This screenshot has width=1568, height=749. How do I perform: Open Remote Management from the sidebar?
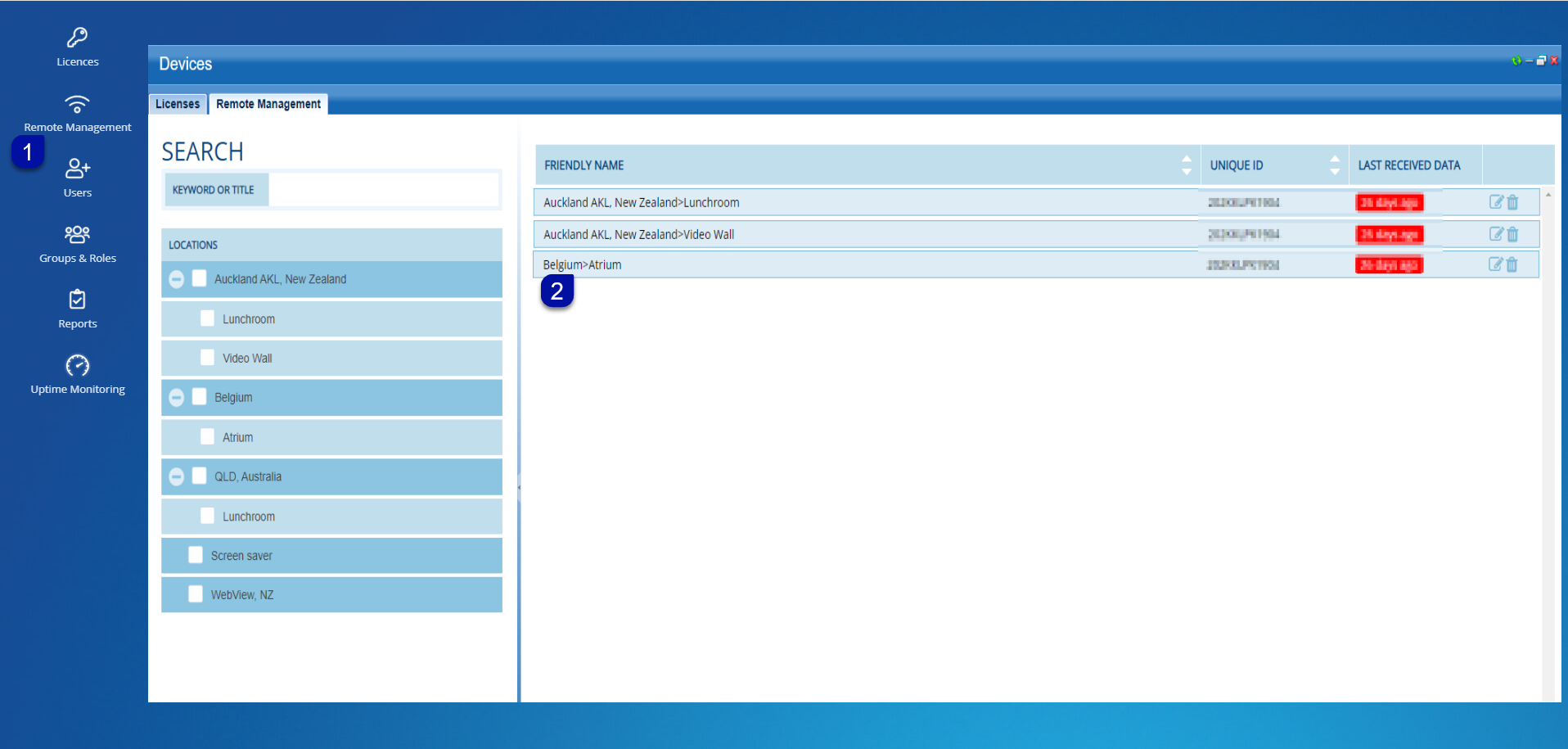[77, 113]
